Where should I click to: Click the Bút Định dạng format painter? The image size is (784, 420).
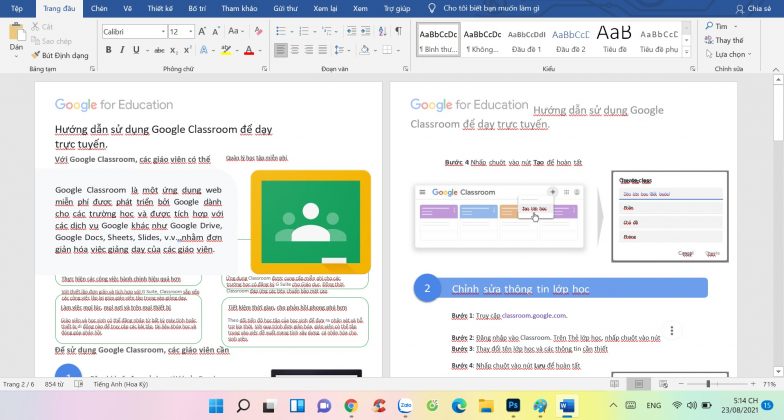click(62, 55)
